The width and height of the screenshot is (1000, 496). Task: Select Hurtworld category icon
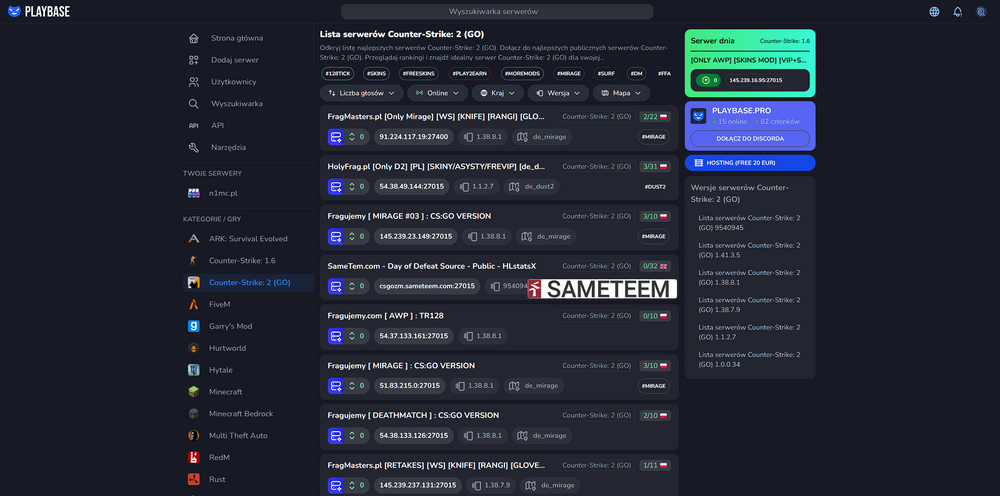click(x=194, y=348)
